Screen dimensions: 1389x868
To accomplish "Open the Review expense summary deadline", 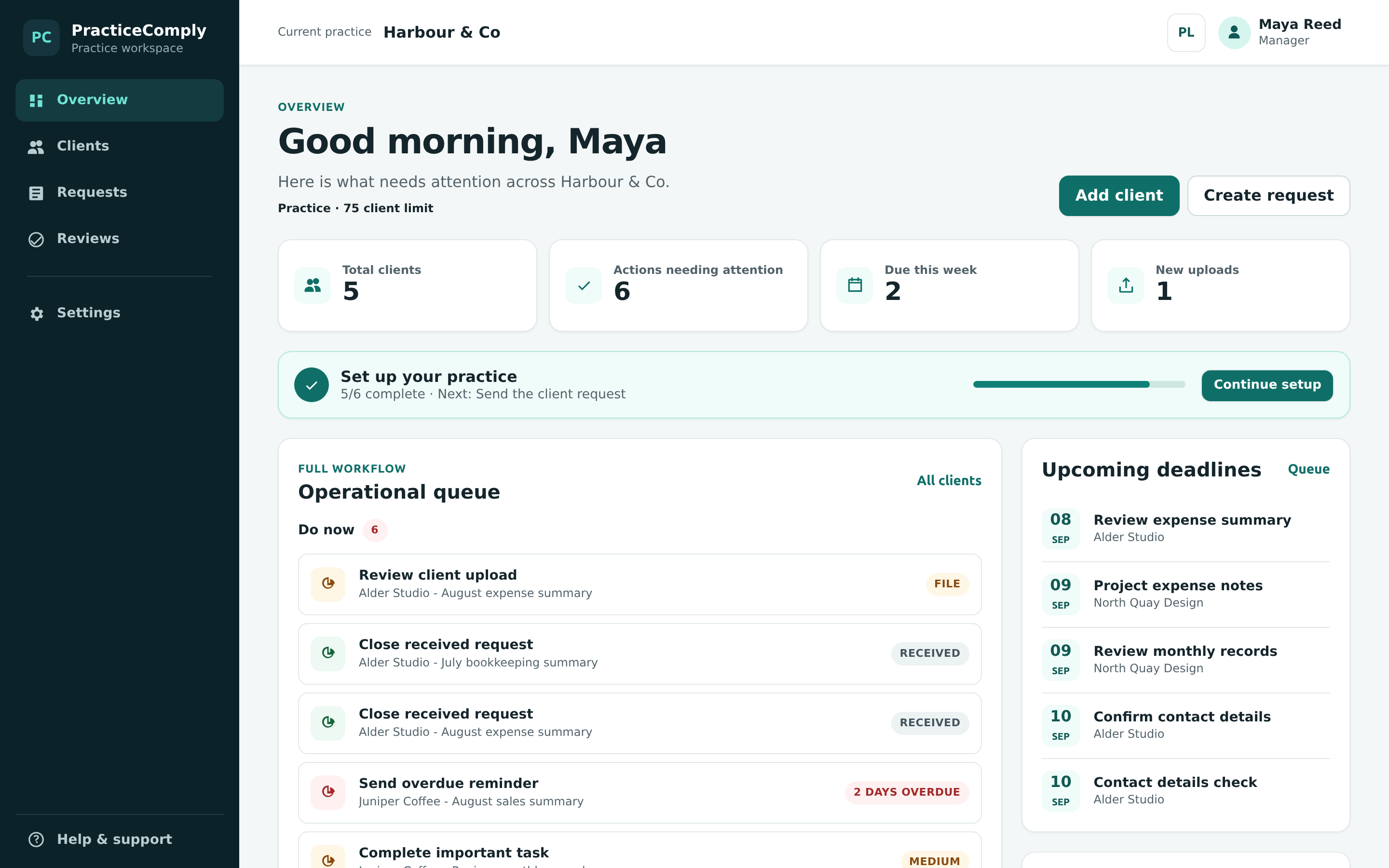I will (x=1185, y=529).
